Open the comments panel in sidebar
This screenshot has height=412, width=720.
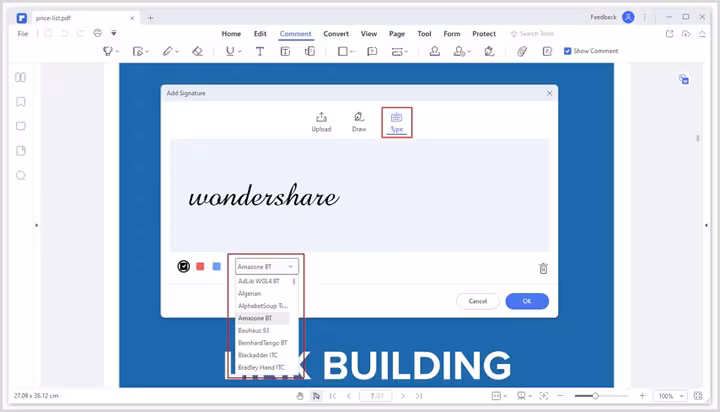pos(21,126)
